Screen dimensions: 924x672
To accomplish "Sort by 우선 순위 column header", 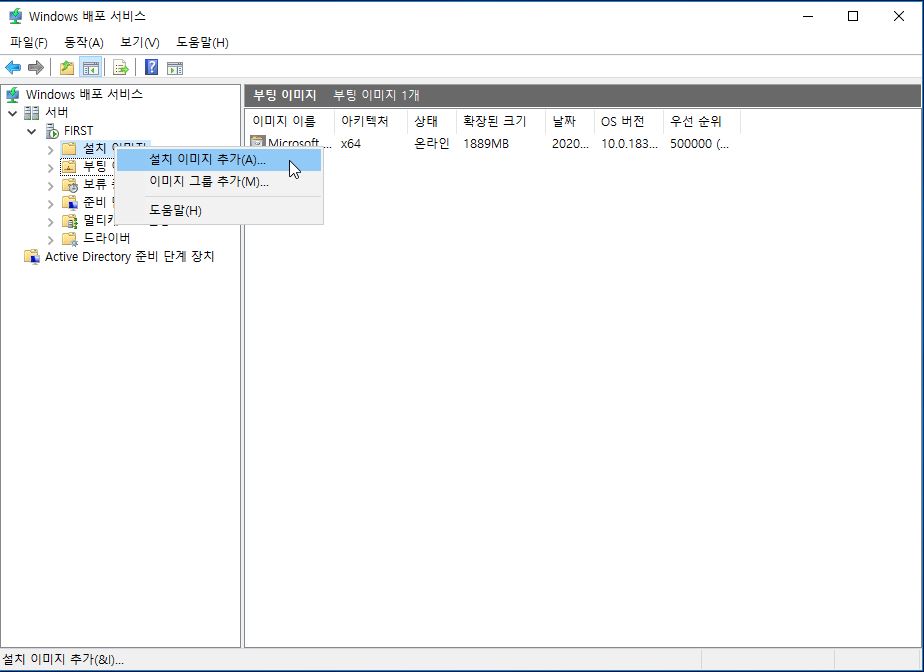I will [702, 121].
